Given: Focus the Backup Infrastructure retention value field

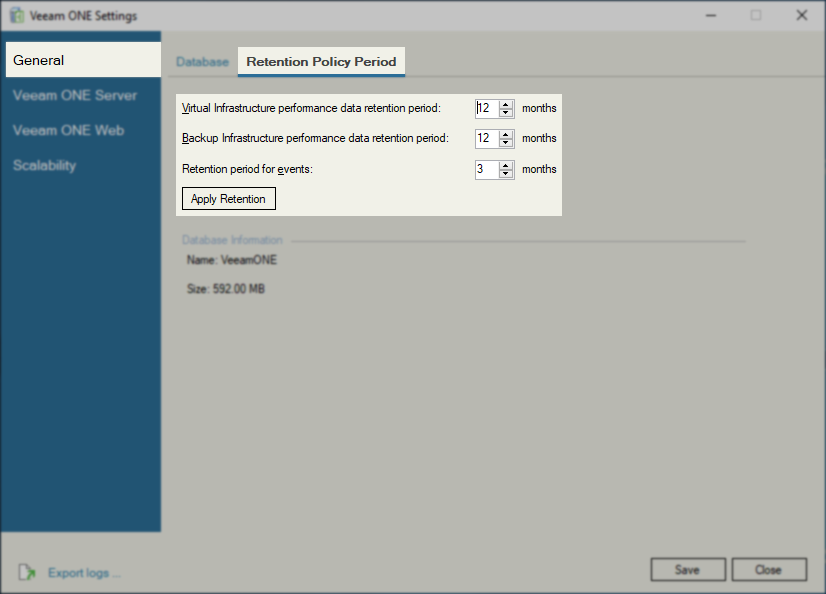Looking at the screenshot, I should point(487,138).
